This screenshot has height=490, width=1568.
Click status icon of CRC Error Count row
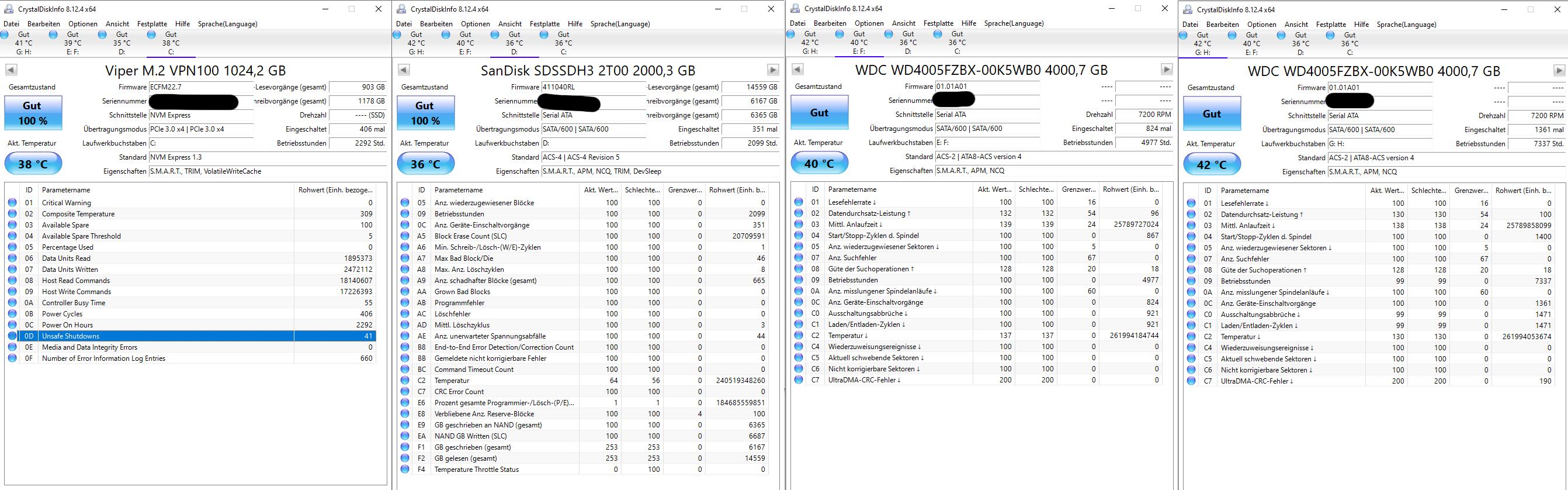coord(405,391)
